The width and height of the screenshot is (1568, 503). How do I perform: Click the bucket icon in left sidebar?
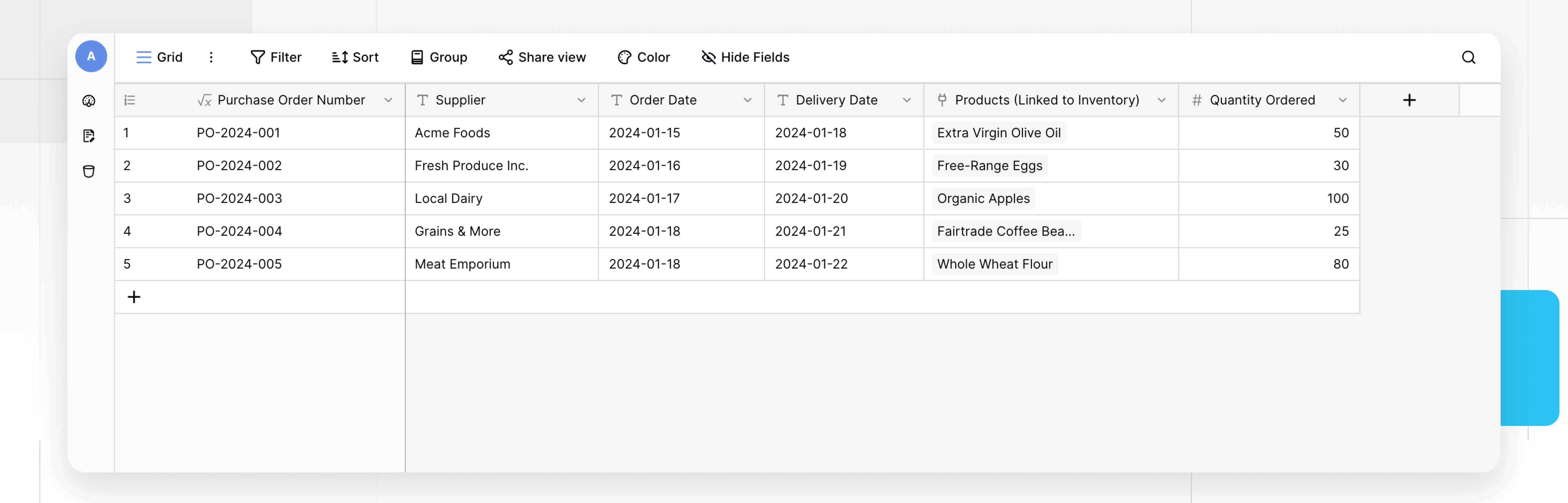tap(89, 172)
